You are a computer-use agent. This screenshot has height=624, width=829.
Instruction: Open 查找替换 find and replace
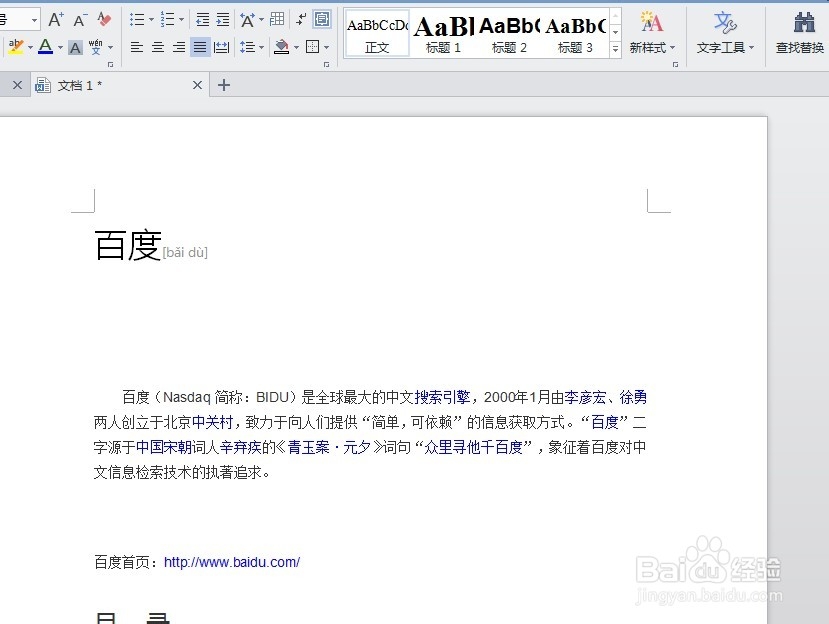(799, 34)
